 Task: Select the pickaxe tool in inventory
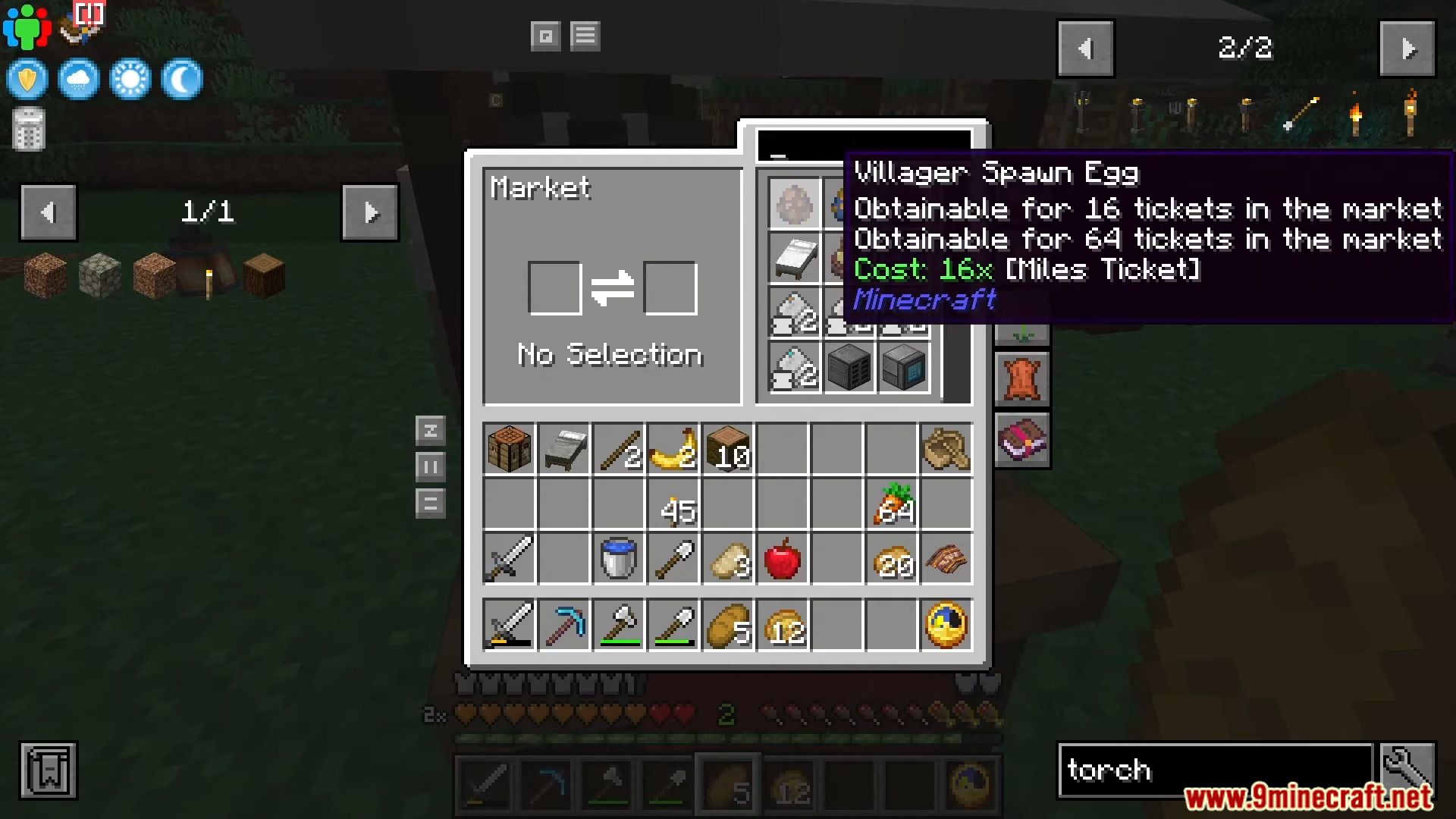(564, 624)
